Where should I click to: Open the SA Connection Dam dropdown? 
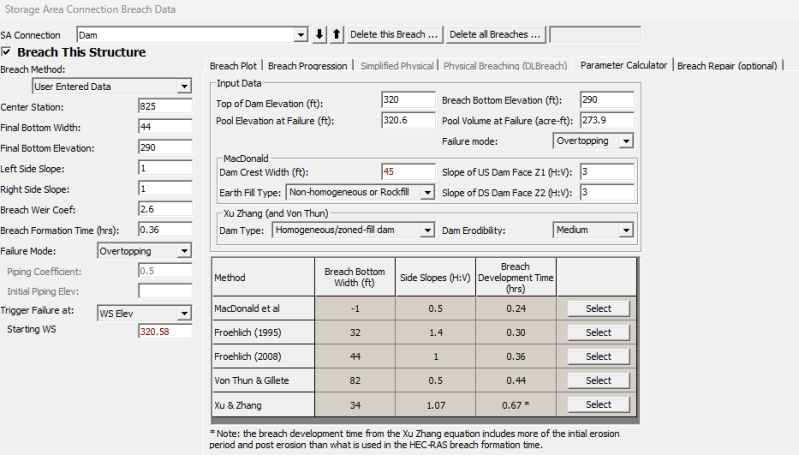click(301, 35)
